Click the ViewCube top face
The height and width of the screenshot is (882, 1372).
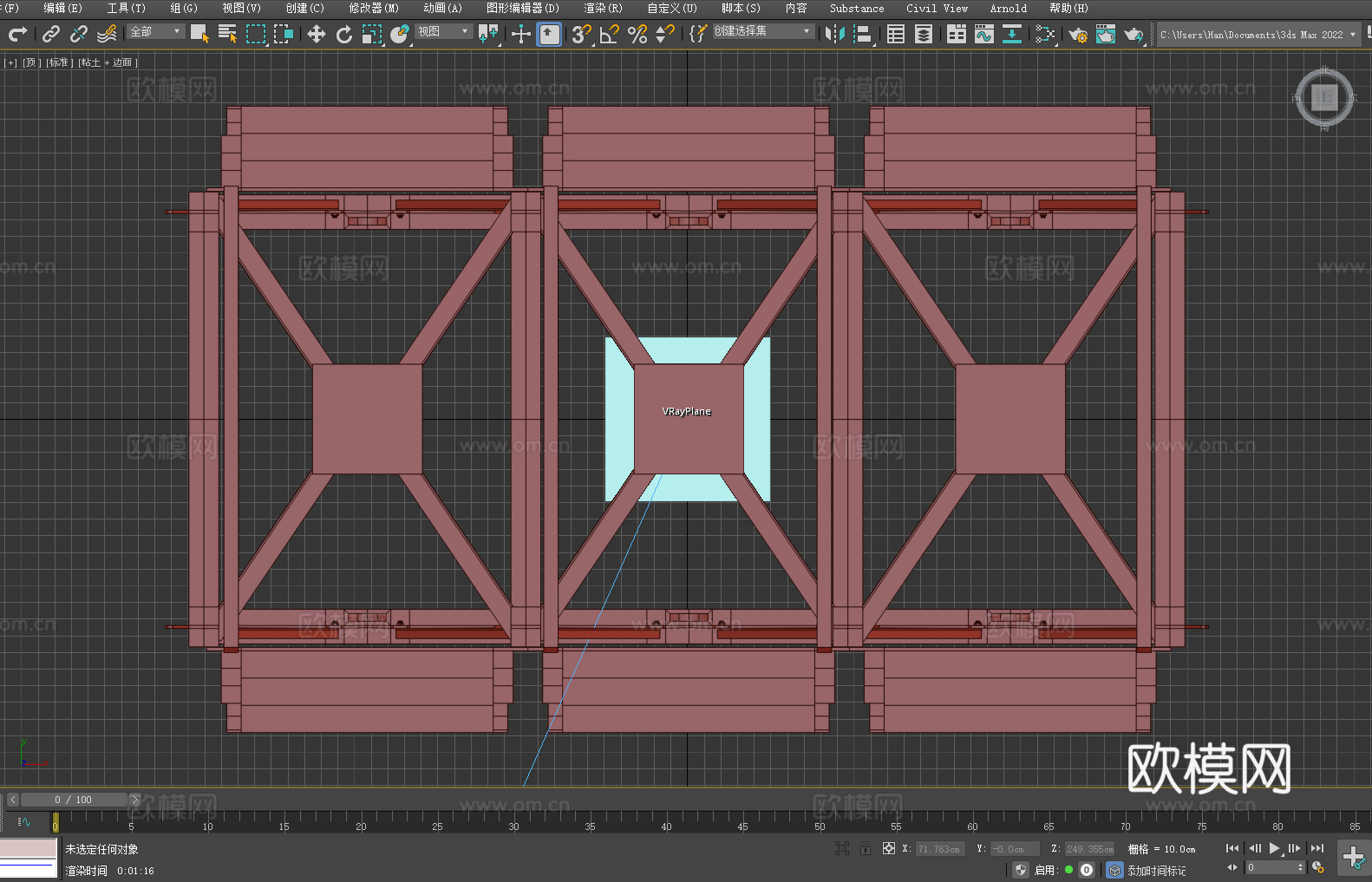click(1324, 97)
